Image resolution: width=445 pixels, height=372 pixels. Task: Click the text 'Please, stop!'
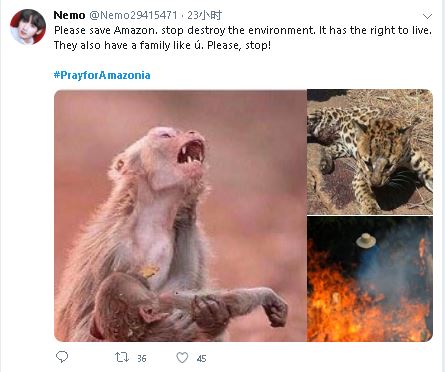[239, 45]
